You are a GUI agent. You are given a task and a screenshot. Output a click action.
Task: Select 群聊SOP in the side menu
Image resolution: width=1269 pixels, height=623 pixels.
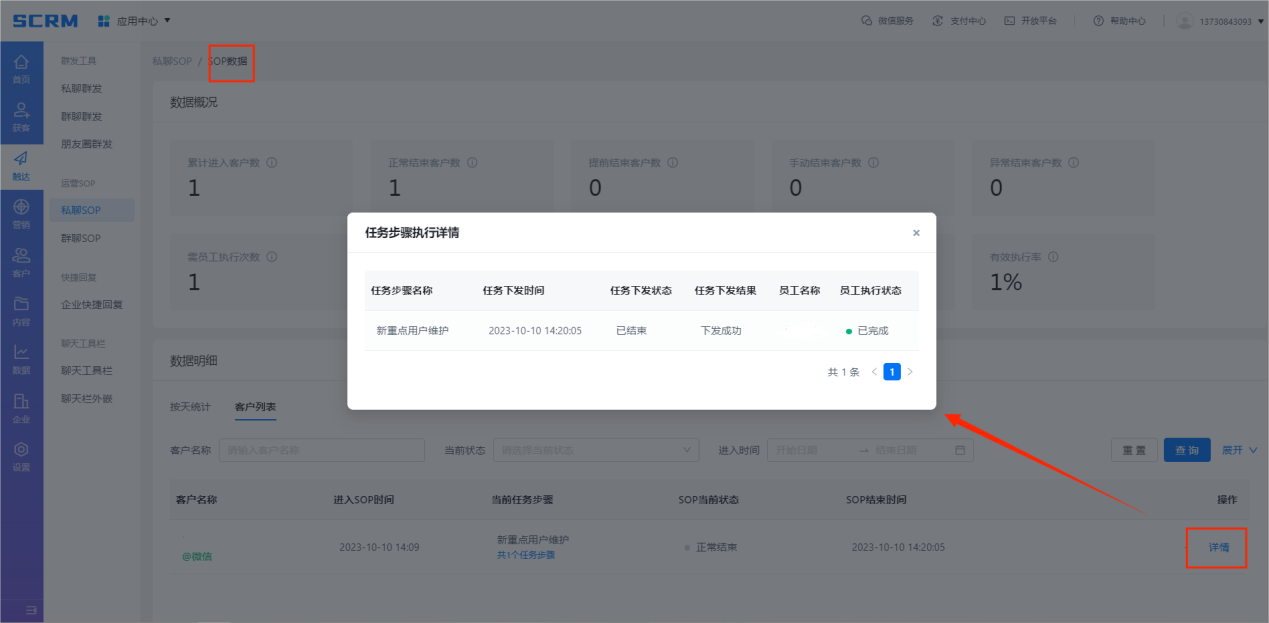[x=81, y=238]
